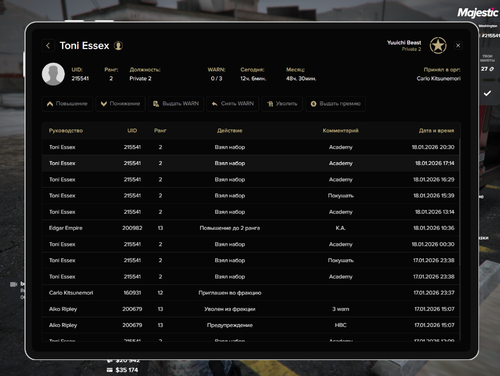Click the Руководство column header
500x376 pixels.
[x=66, y=131]
